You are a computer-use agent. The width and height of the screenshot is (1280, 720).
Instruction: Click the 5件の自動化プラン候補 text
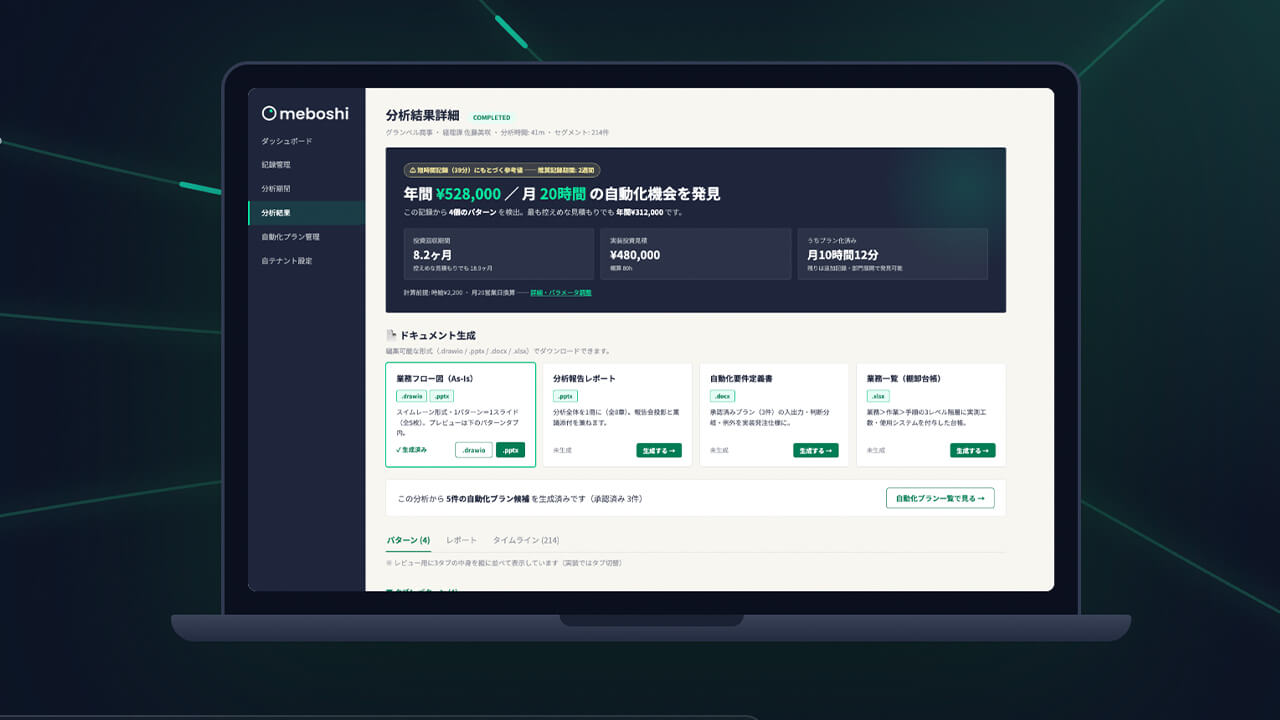(487, 498)
